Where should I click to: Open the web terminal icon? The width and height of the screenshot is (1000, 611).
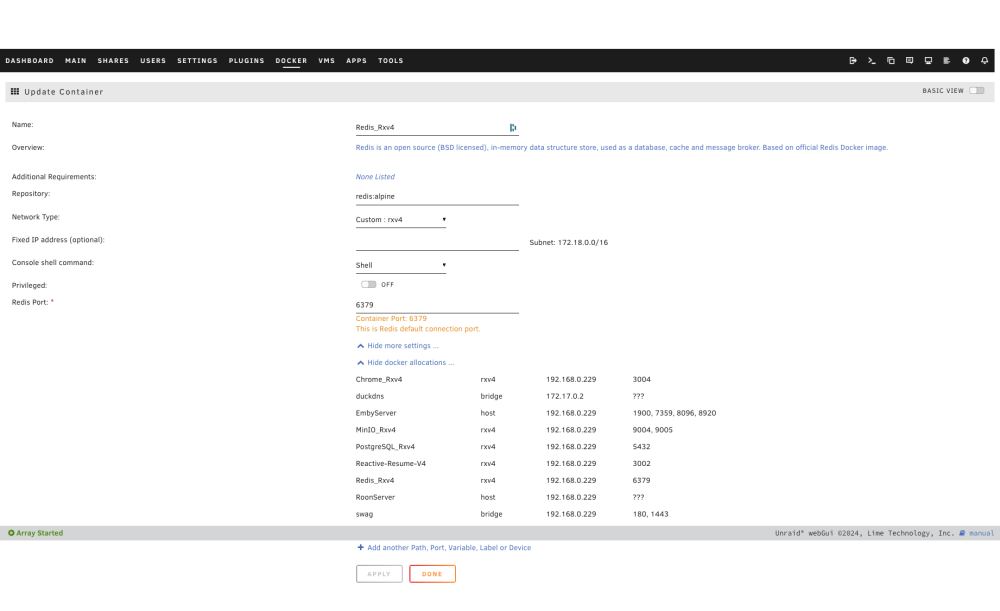click(872, 61)
